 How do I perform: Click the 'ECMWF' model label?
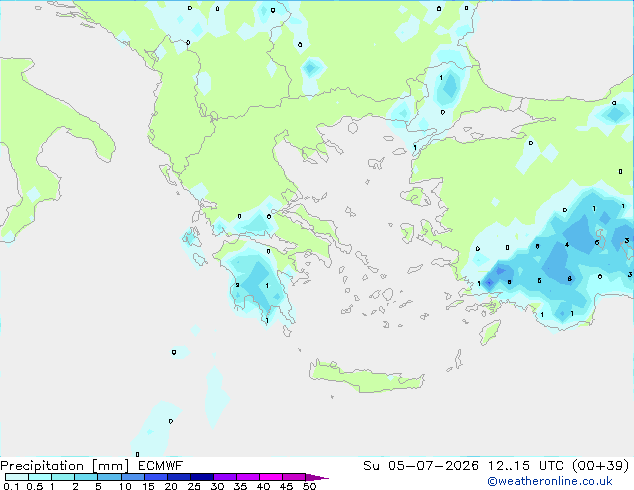pos(161,466)
